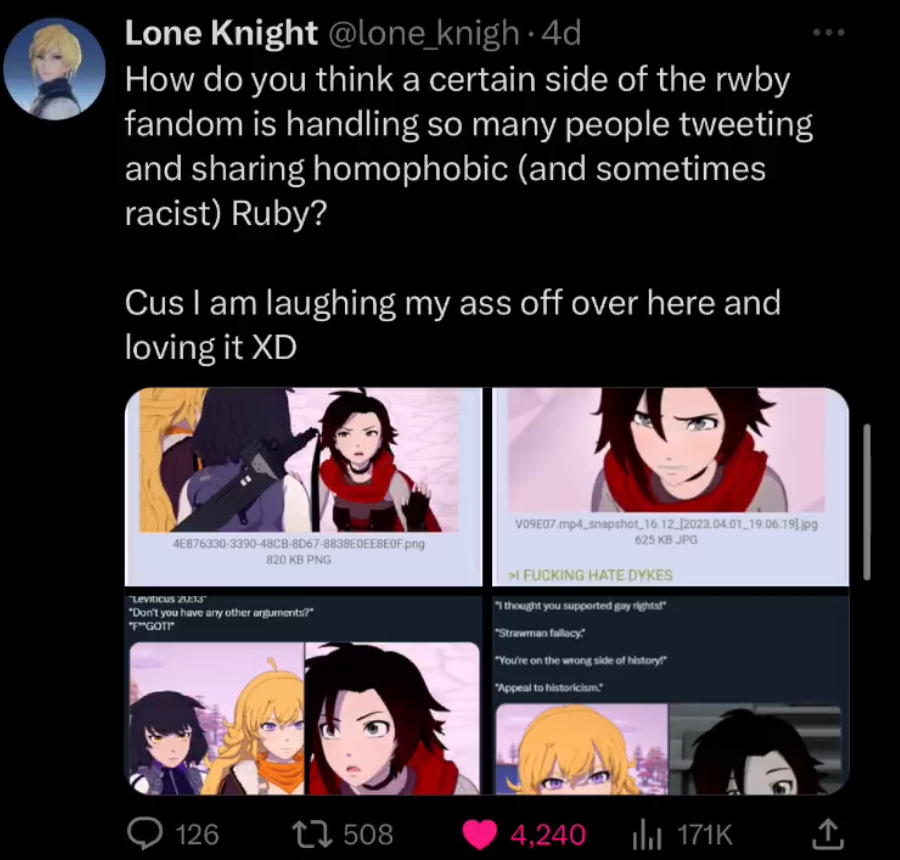
Task: Click the 171K views count
Action: click(x=705, y=835)
